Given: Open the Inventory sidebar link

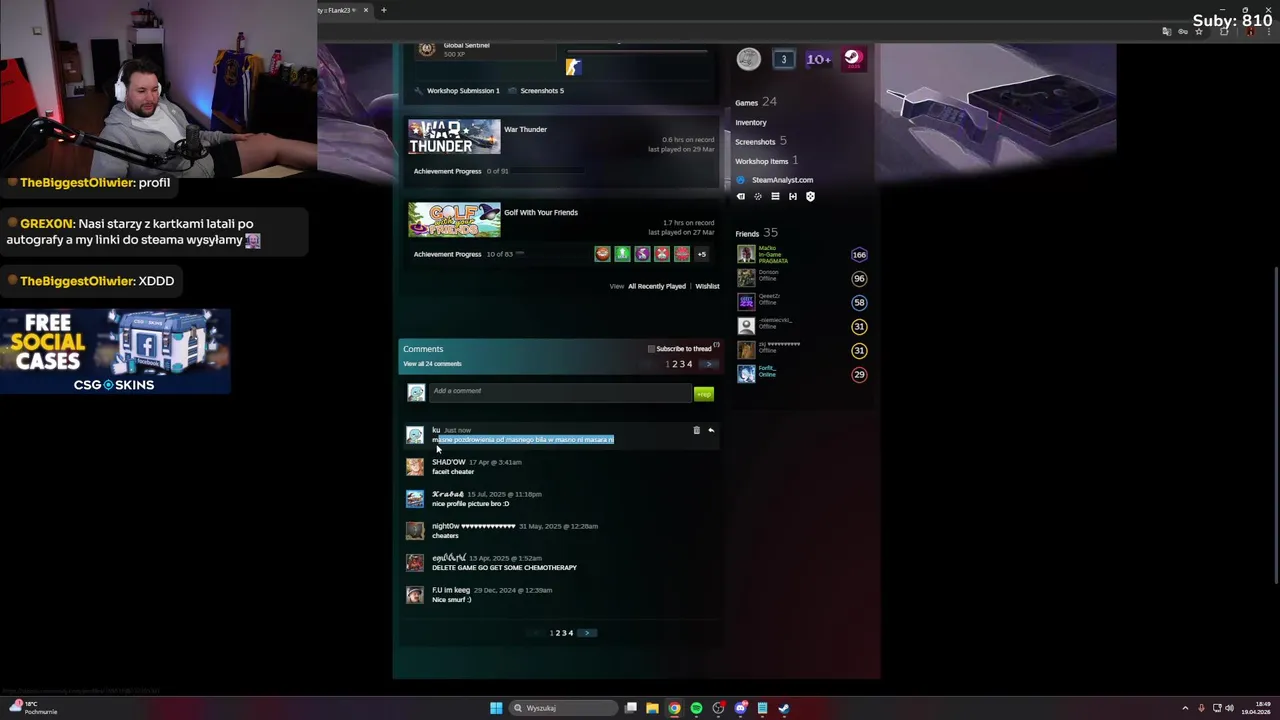Looking at the screenshot, I should tap(751, 122).
